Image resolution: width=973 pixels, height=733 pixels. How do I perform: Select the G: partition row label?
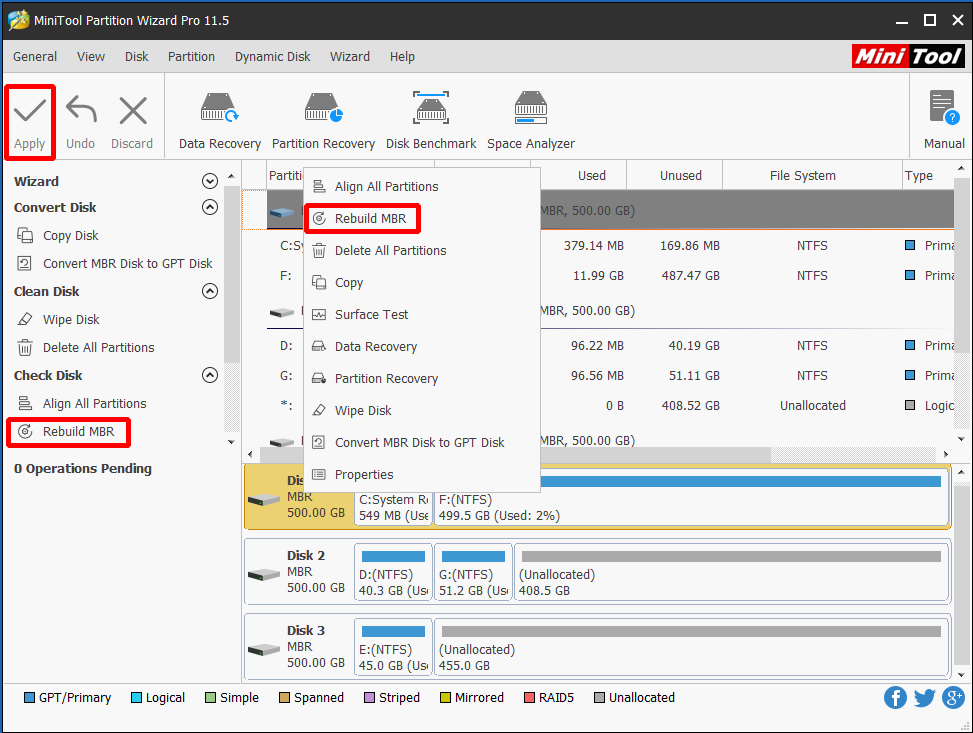(286, 375)
